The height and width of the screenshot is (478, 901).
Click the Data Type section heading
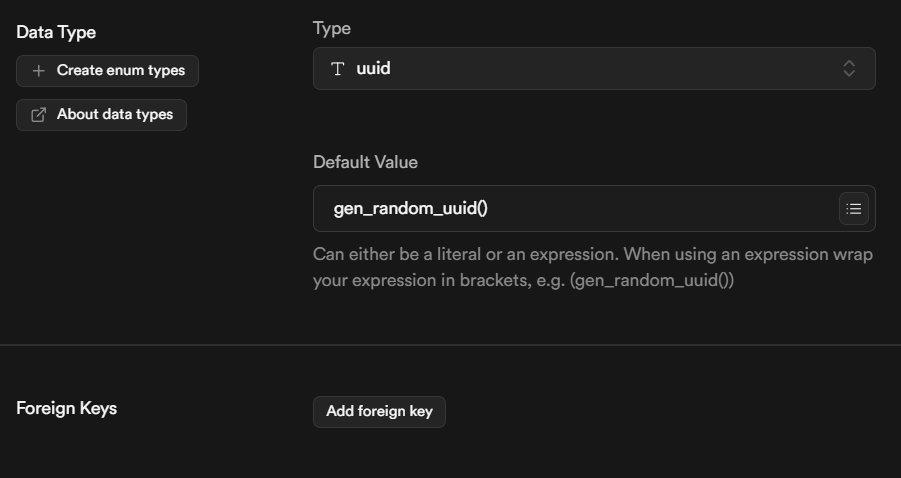click(x=56, y=32)
